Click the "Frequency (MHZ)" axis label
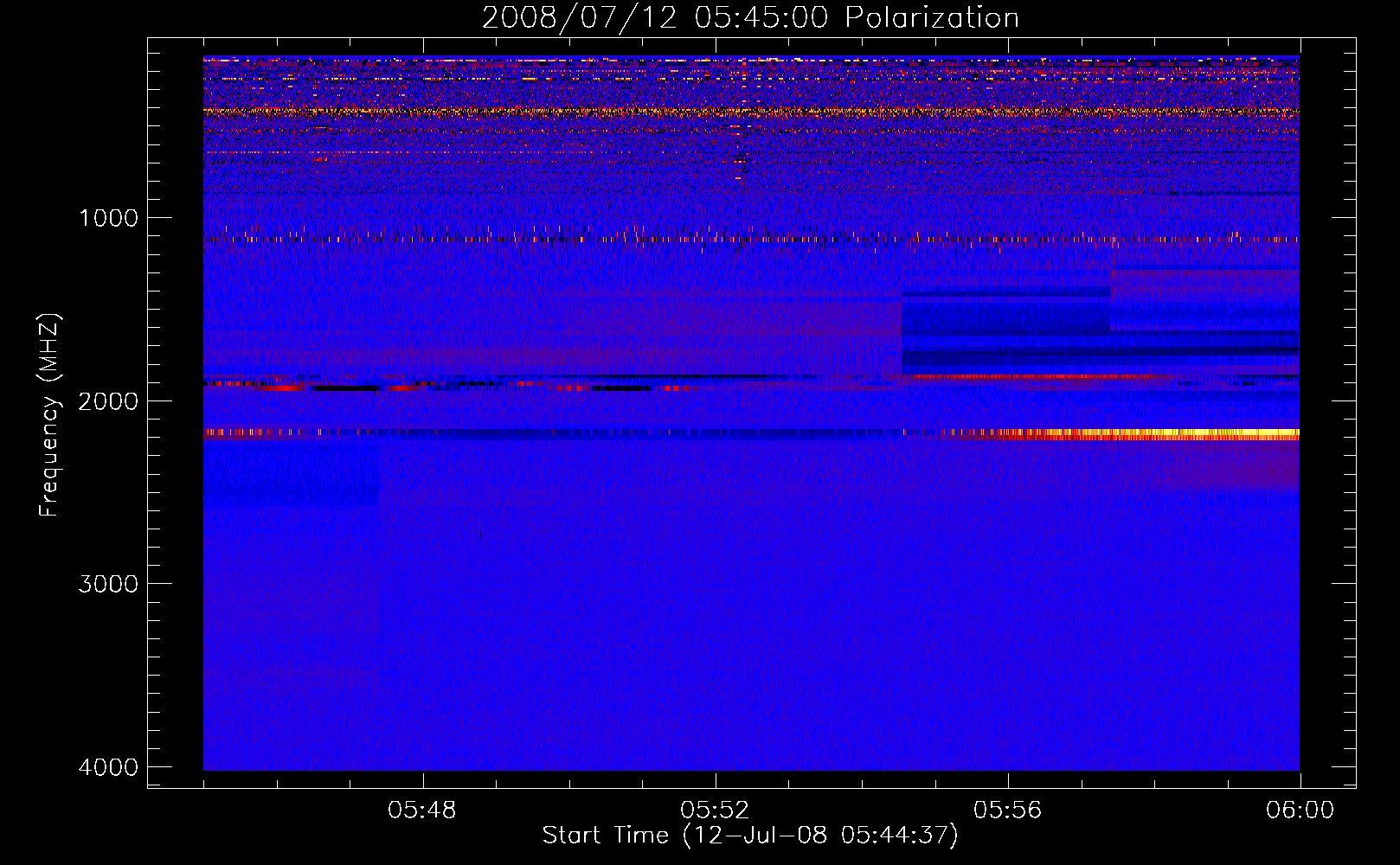 (49, 415)
